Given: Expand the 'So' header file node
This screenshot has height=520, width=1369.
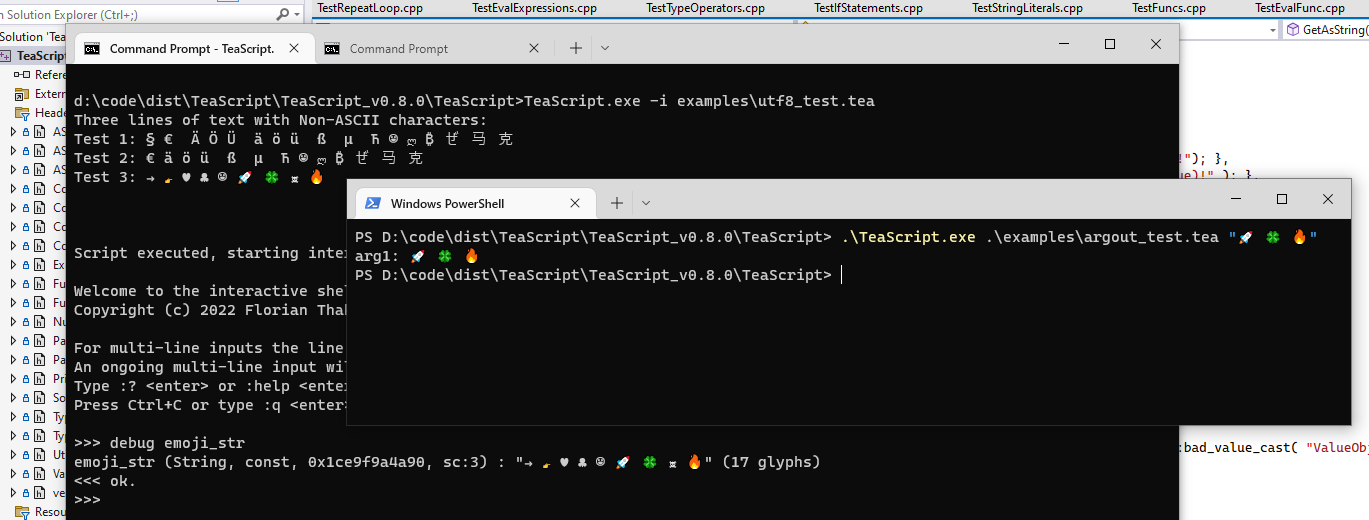Looking at the screenshot, I should [13, 398].
